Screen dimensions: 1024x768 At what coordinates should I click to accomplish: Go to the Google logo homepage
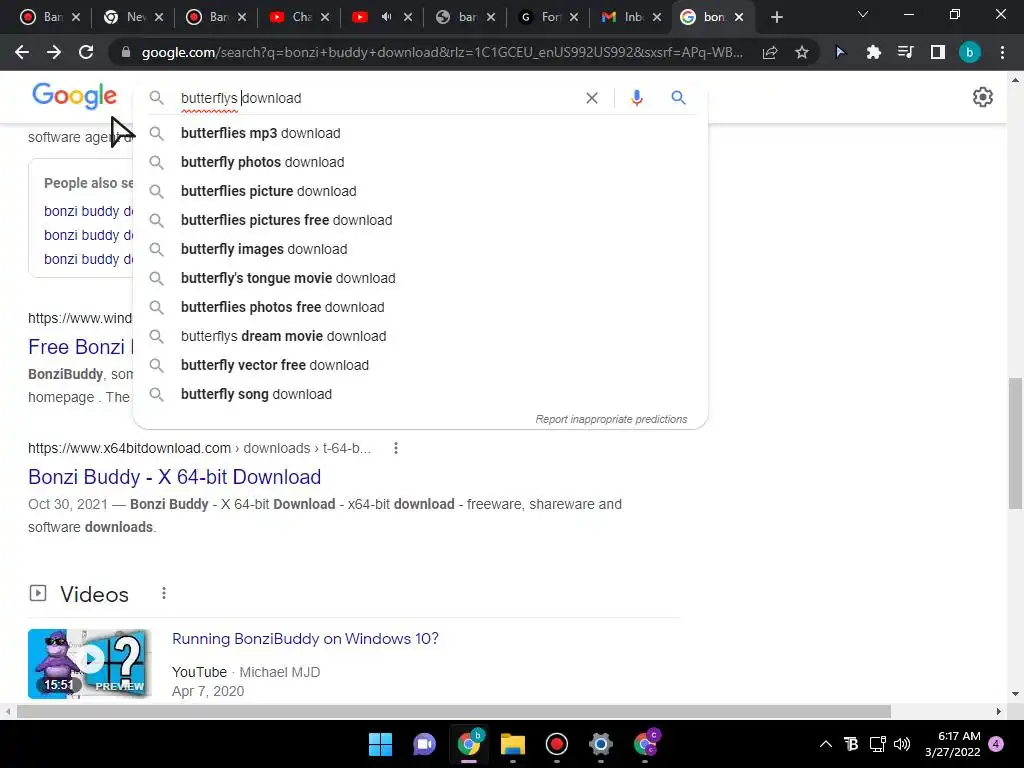[x=74, y=97]
